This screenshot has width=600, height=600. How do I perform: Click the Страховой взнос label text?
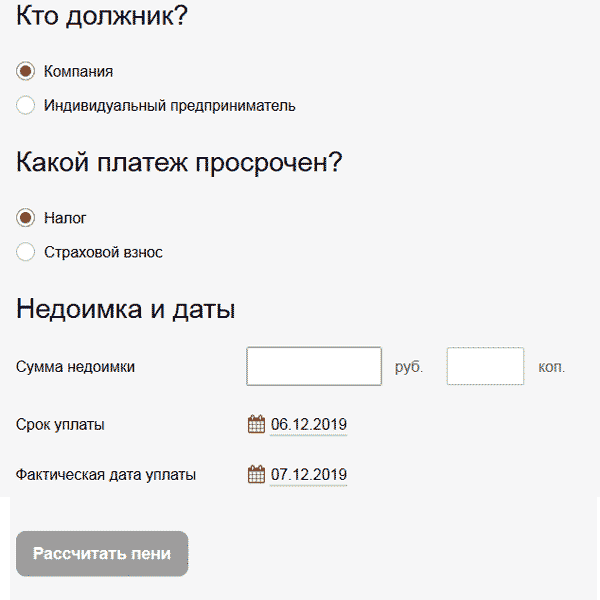[x=103, y=252]
